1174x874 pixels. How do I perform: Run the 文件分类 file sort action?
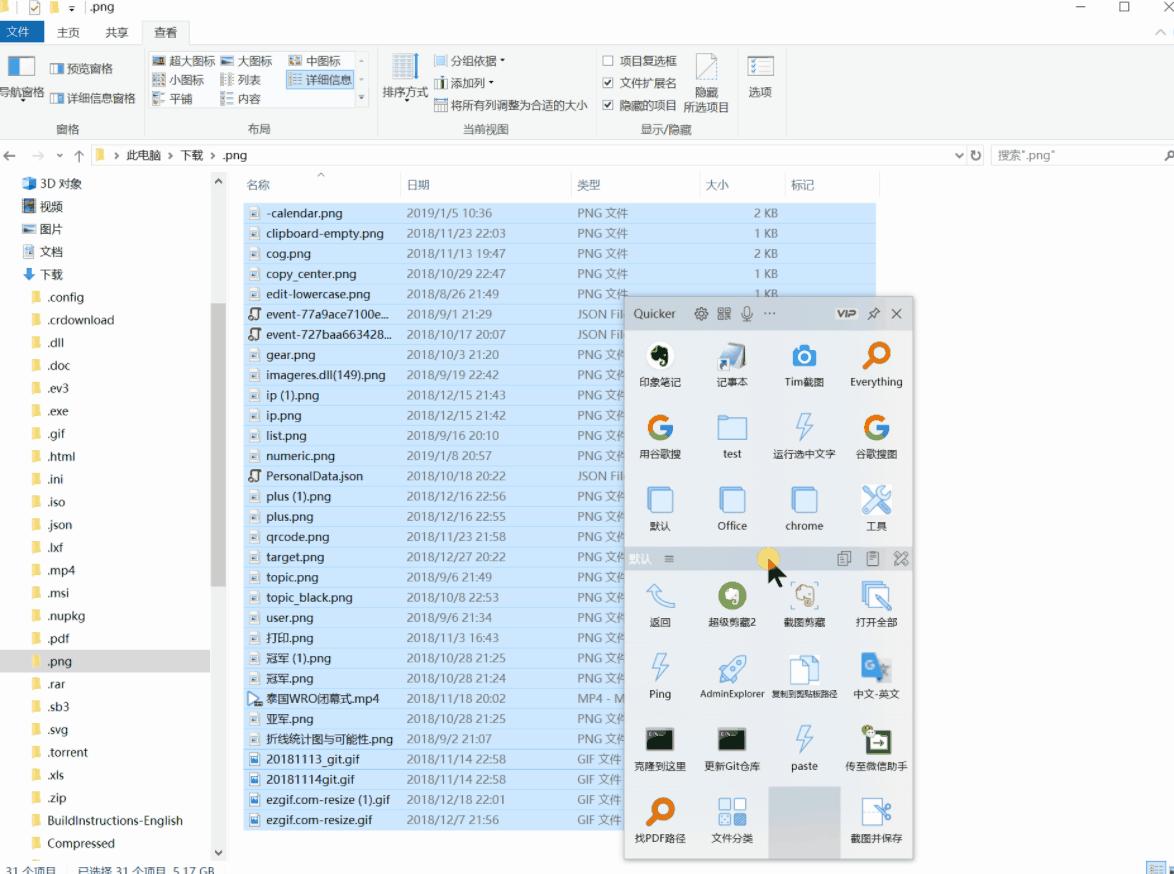click(x=732, y=820)
